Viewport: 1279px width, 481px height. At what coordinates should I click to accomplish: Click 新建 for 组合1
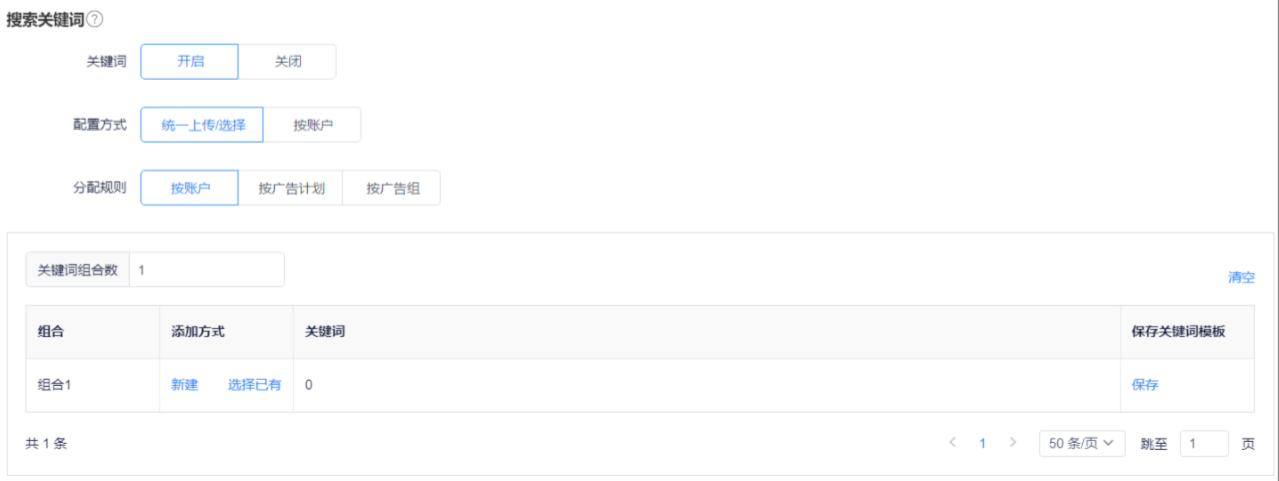point(185,385)
